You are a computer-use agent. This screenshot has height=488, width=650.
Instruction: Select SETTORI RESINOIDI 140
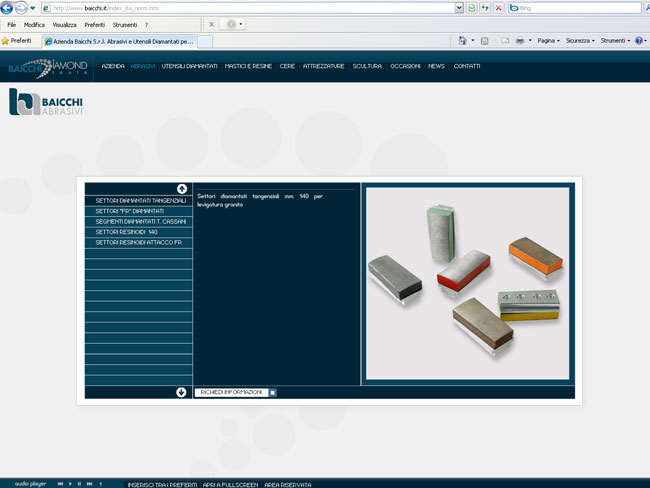(139, 232)
